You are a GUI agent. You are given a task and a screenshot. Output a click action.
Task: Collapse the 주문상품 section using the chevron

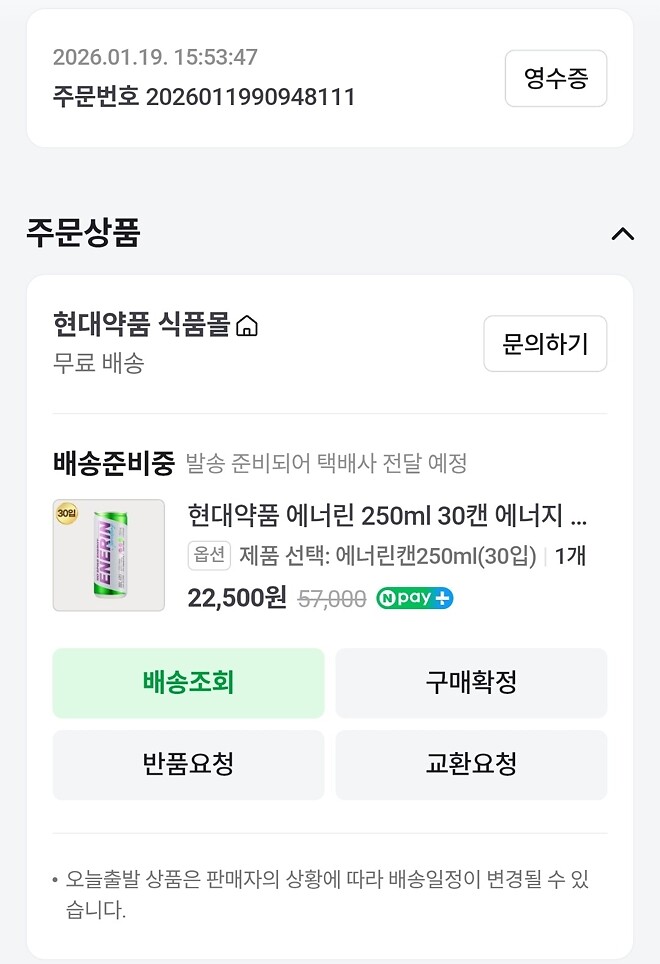click(623, 235)
